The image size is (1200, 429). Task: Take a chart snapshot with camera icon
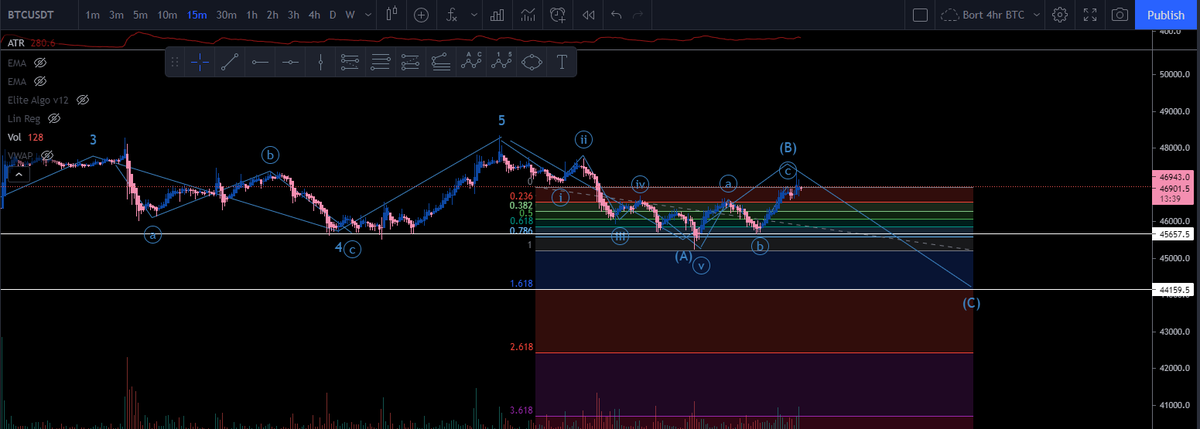tap(1121, 15)
